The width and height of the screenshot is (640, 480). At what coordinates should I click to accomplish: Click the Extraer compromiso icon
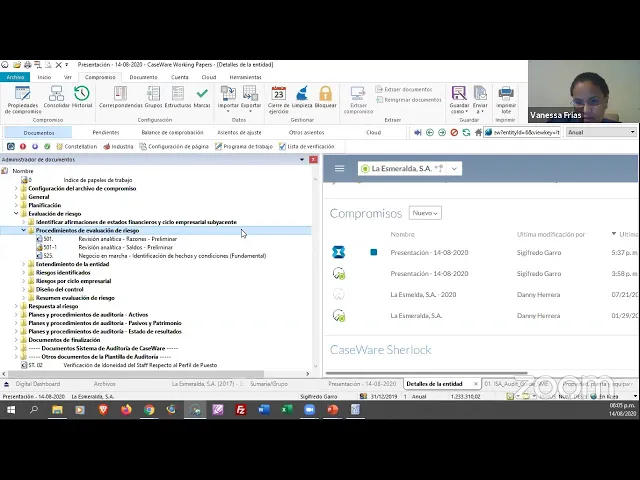click(358, 100)
